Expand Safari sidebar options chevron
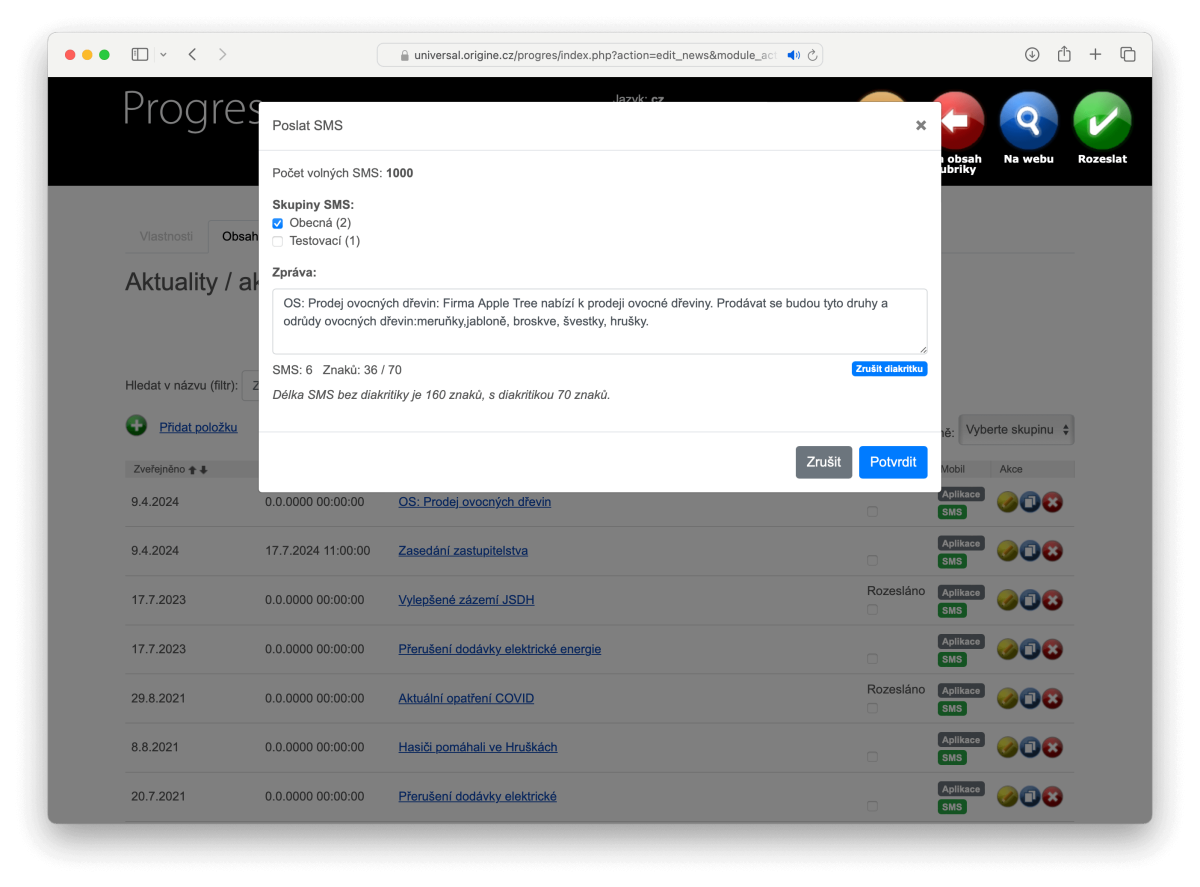Image resolution: width=1200 pixels, height=887 pixels. click(163, 54)
